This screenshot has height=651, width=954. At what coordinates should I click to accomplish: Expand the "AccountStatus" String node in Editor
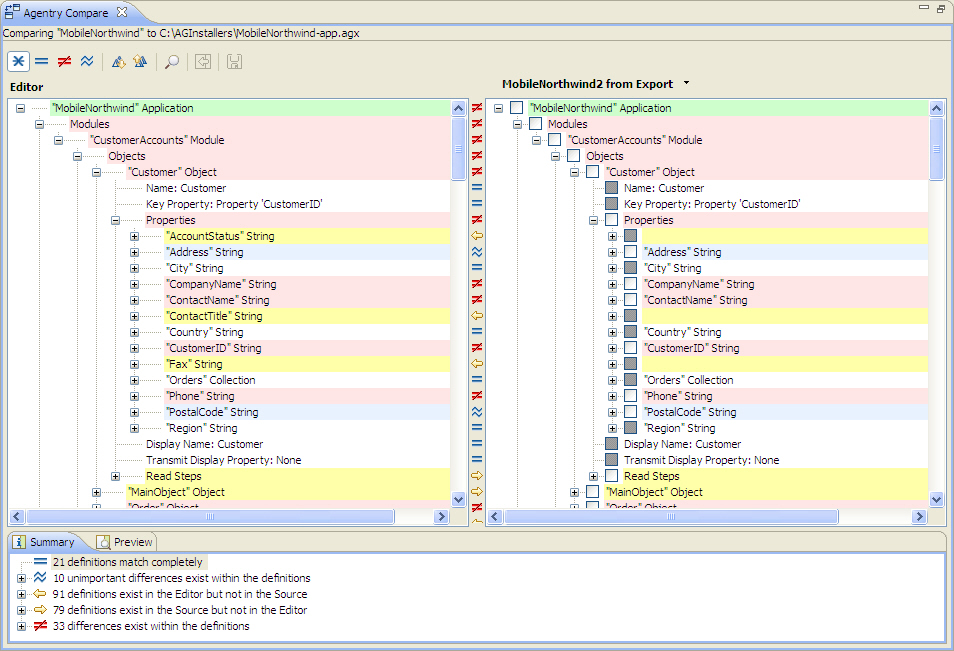(x=134, y=236)
